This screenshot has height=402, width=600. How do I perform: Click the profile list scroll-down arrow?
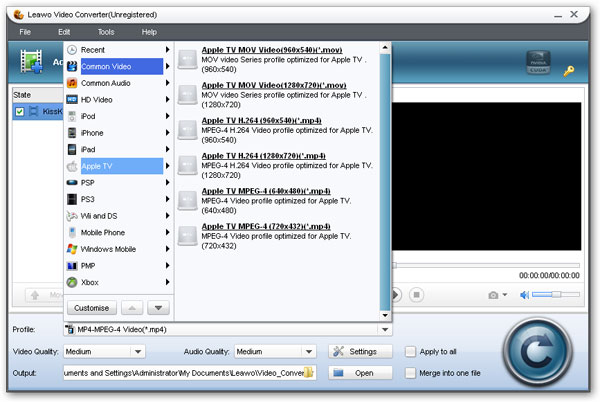(385, 316)
